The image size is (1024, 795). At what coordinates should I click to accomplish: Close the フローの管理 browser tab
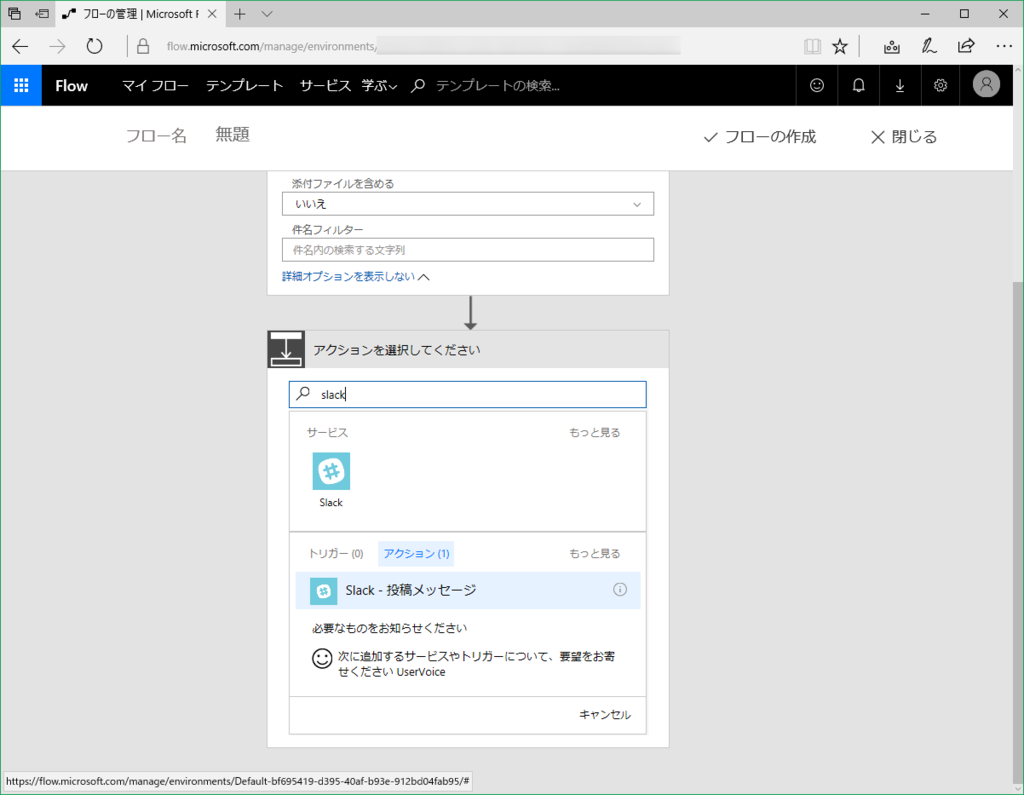click(212, 14)
